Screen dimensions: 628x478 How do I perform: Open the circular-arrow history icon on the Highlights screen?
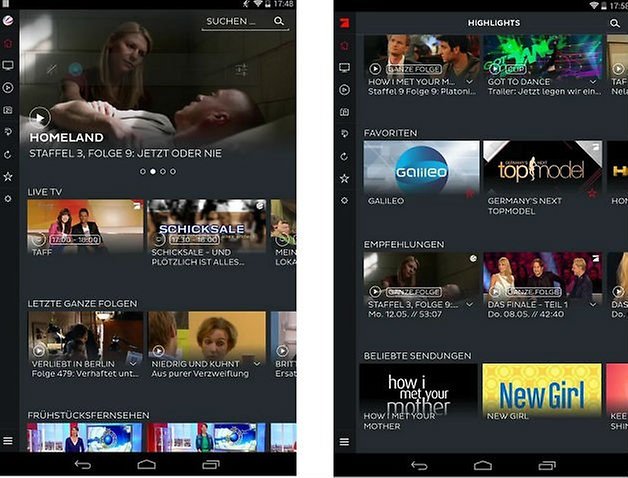pyautogui.click(x=344, y=156)
